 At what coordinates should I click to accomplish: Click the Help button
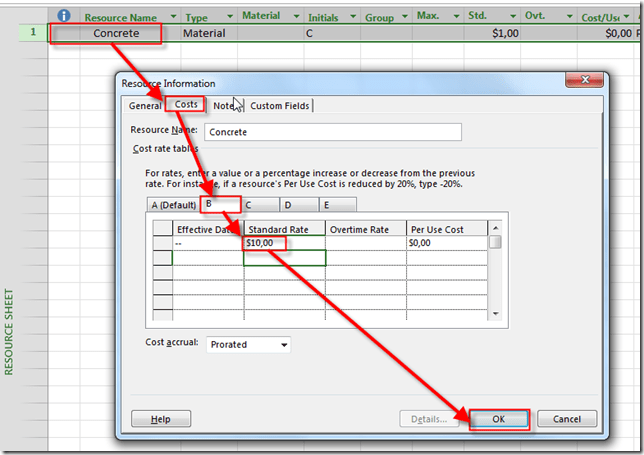tap(161, 419)
